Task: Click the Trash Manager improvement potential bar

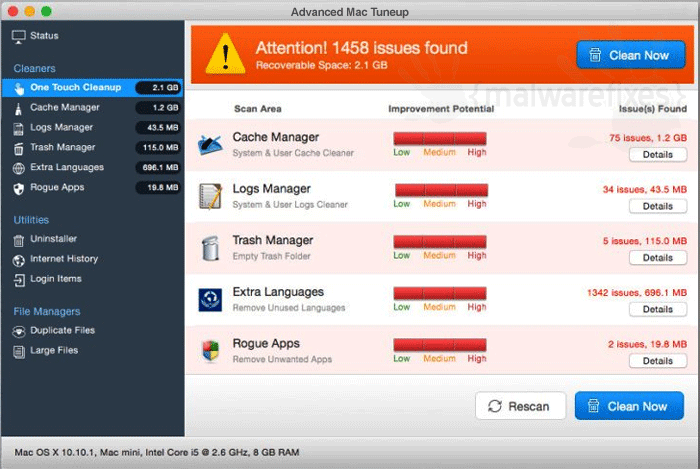Action: 440,241
